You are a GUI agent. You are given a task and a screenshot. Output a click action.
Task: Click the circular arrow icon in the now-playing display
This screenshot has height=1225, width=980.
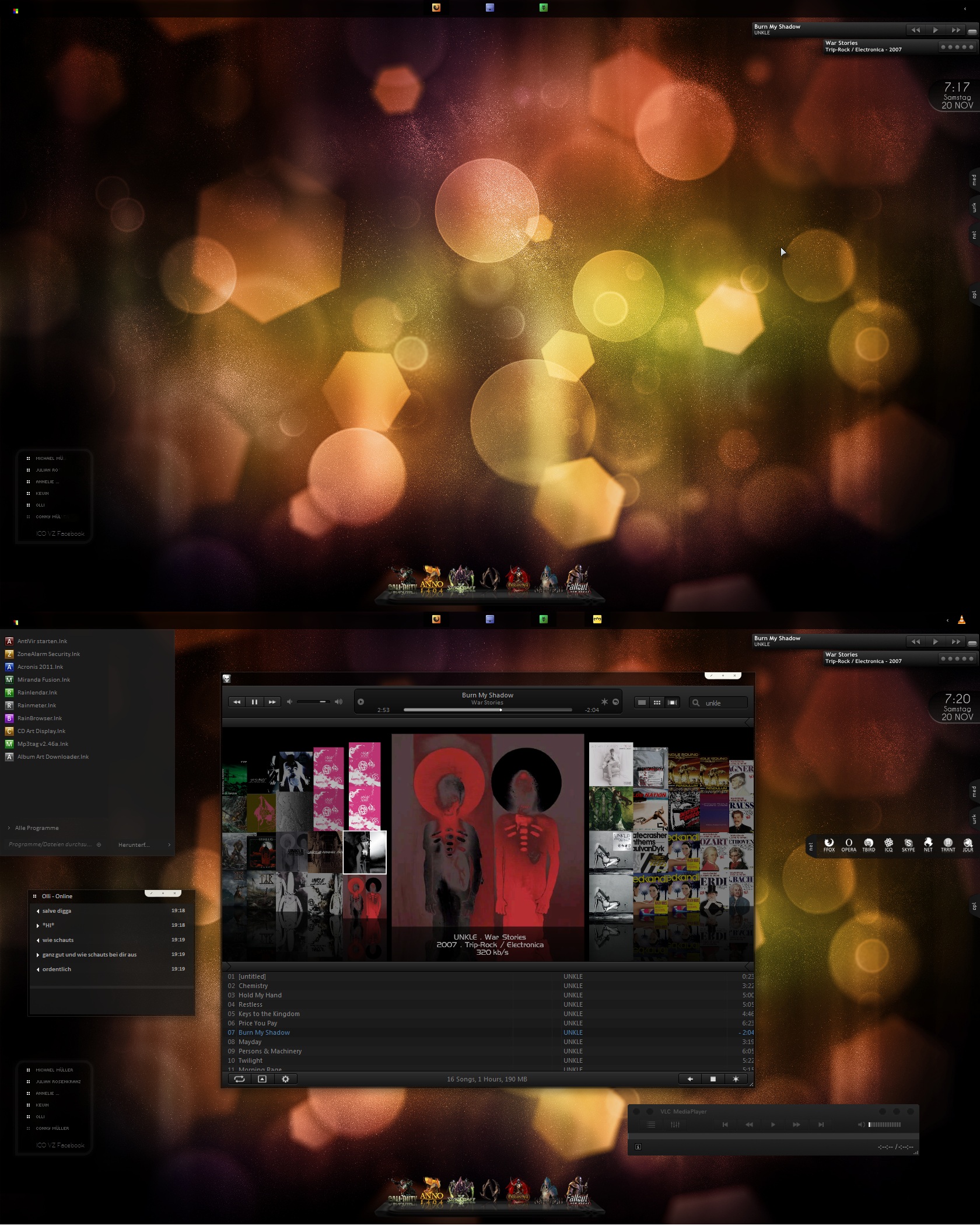click(615, 702)
